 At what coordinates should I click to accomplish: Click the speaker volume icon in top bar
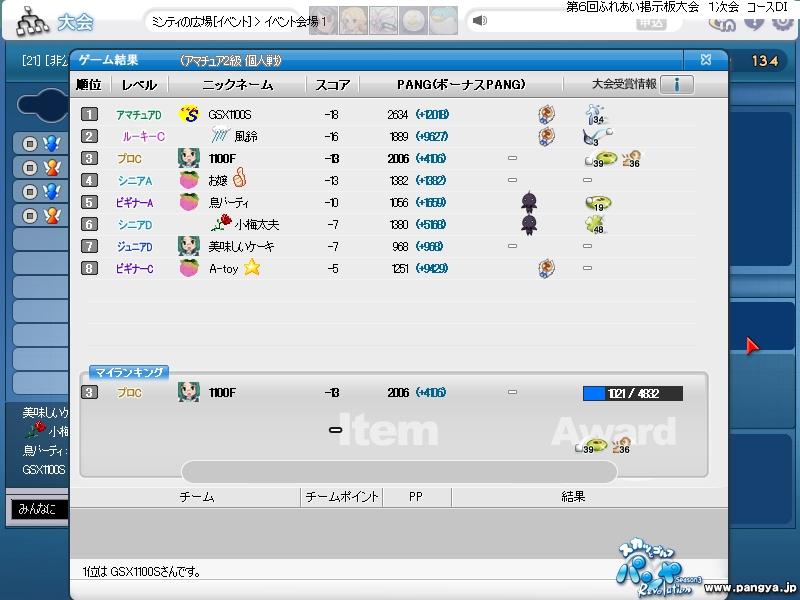tap(480, 21)
